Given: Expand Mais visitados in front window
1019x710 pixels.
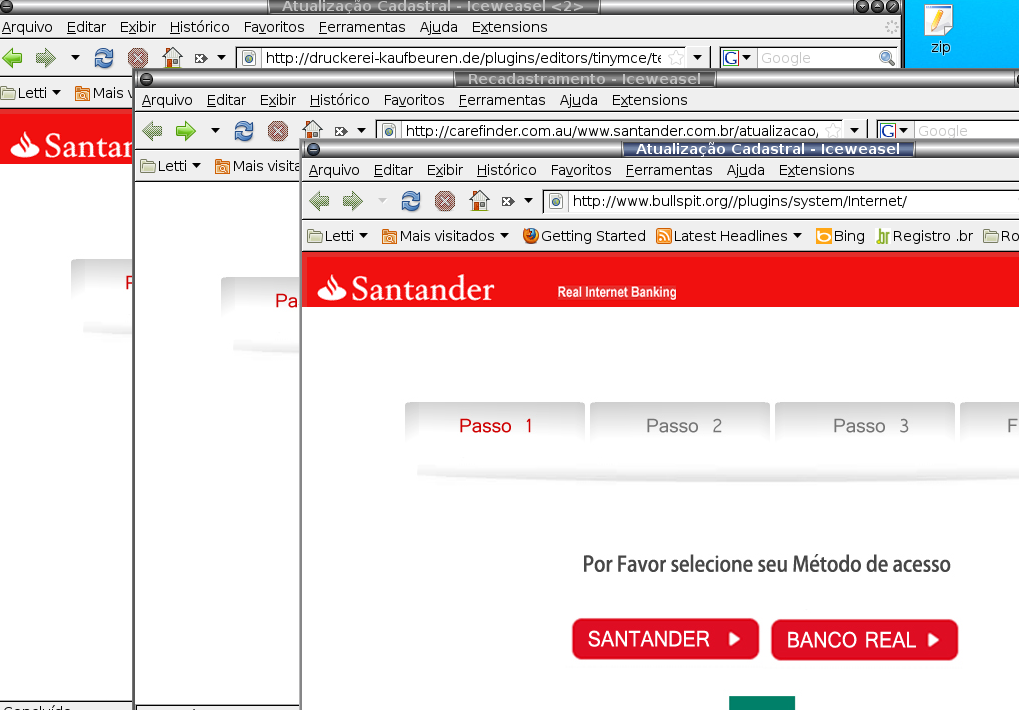Looking at the screenshot, I should click(x=445, y=236).
